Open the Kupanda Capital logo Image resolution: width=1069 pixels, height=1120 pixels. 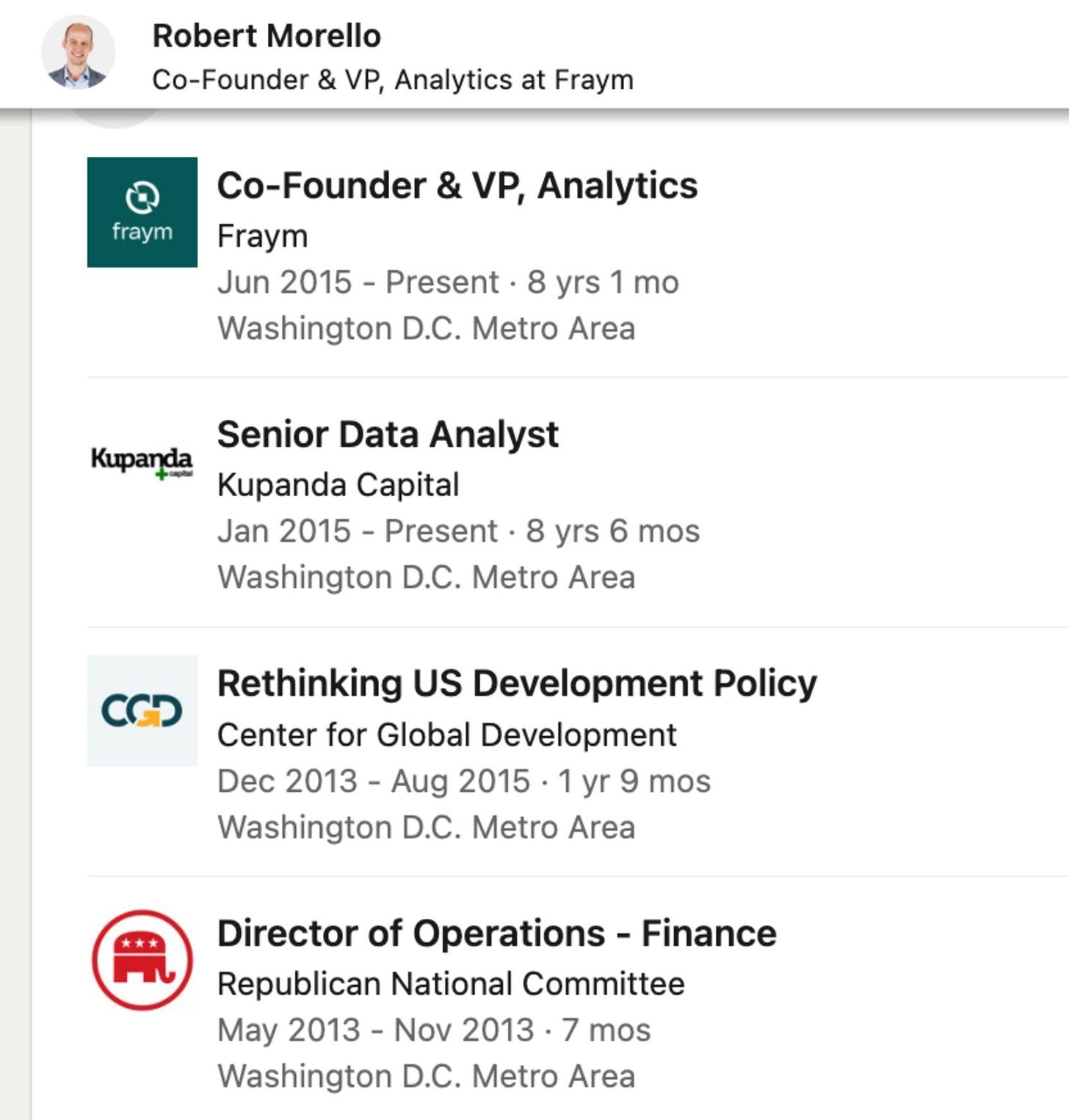point(142,462)
